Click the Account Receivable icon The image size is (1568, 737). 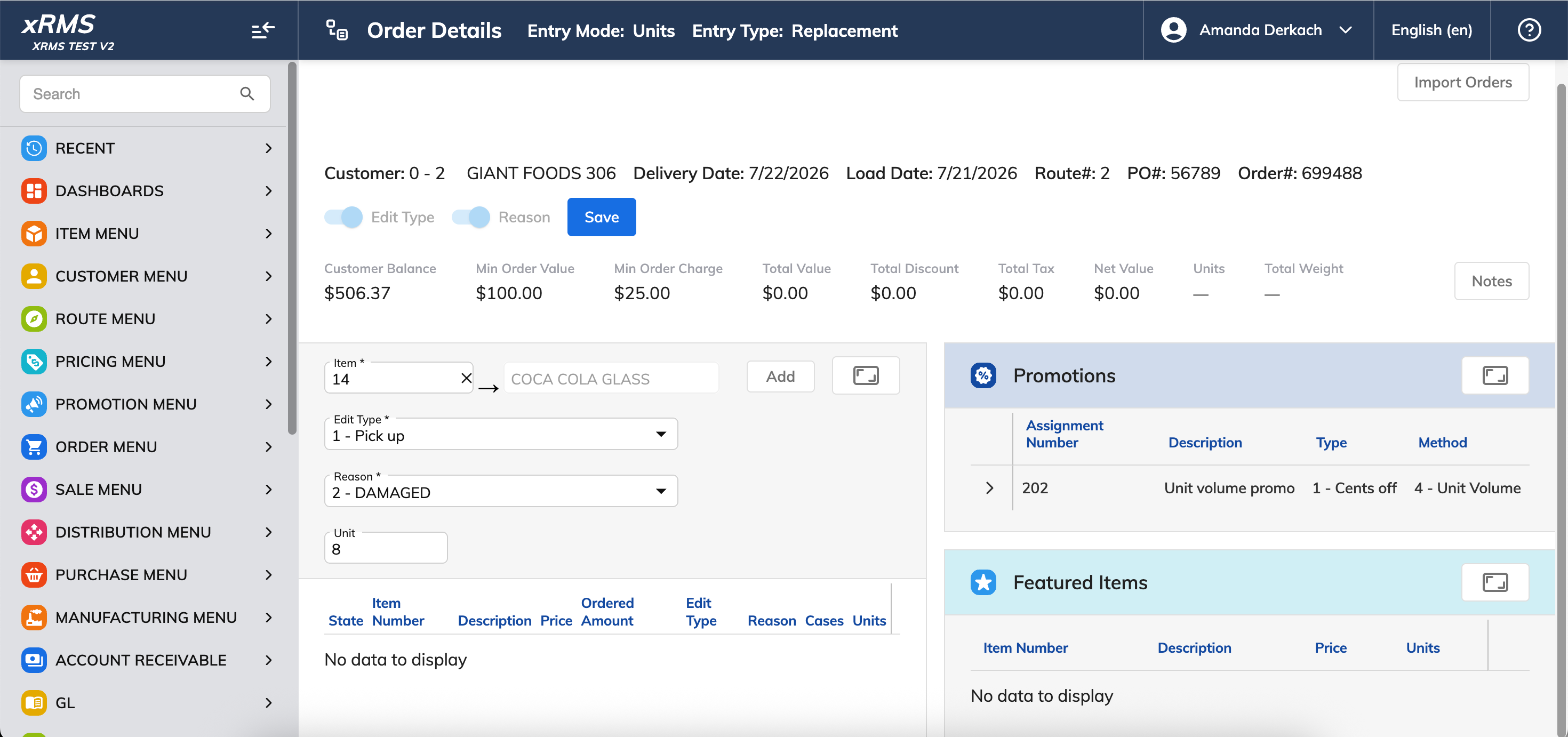tap(34, 659)
